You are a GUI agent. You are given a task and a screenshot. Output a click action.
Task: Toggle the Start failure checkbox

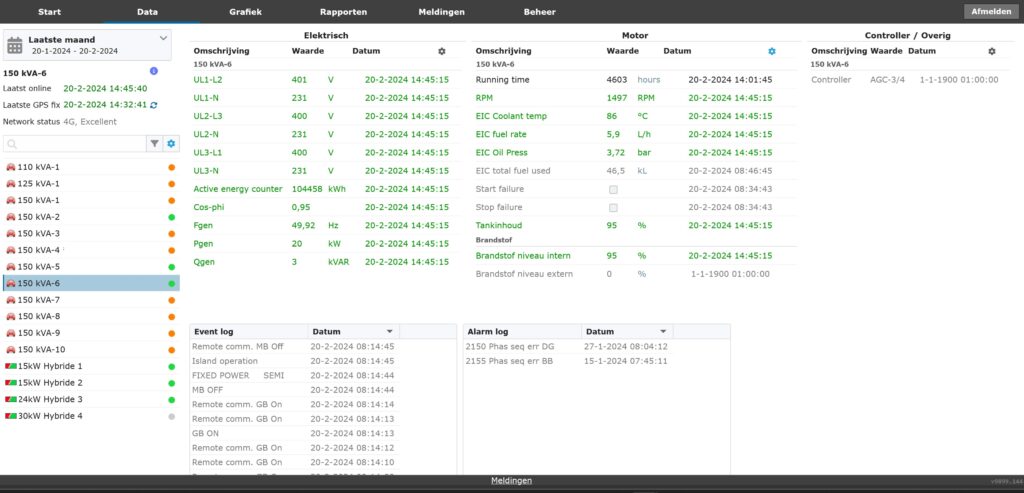coord(613,189)
